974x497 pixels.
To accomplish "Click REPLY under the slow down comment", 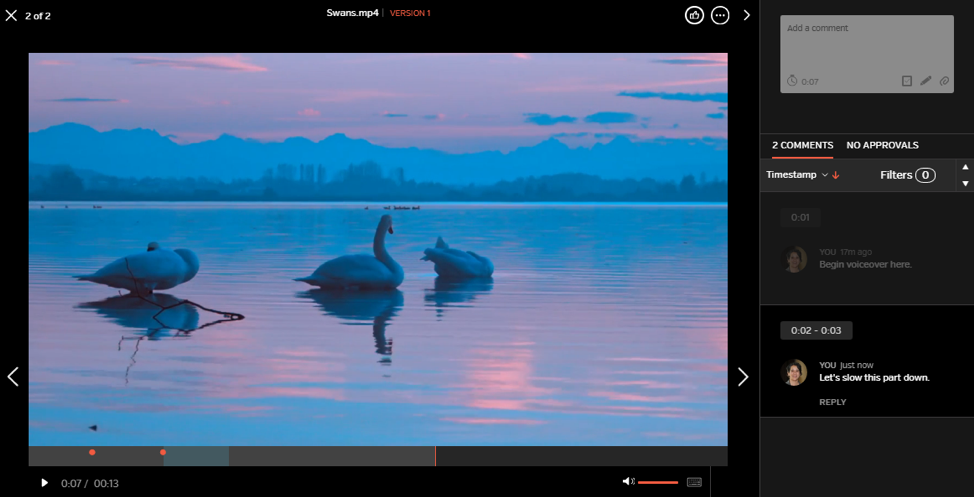I will pos(832,402).
